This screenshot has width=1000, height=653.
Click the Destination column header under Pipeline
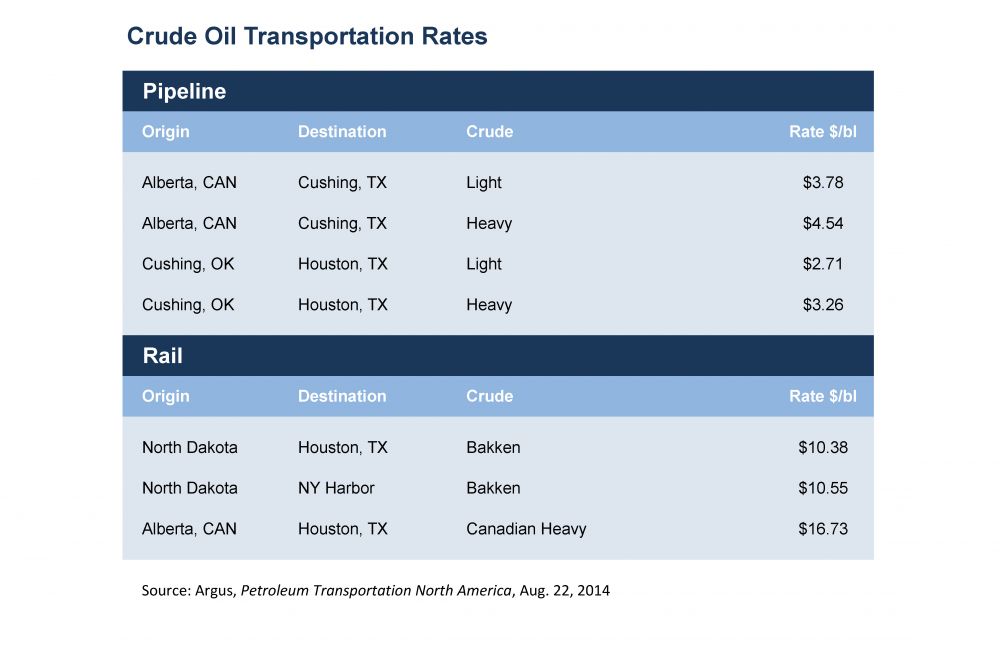[342, 132]
